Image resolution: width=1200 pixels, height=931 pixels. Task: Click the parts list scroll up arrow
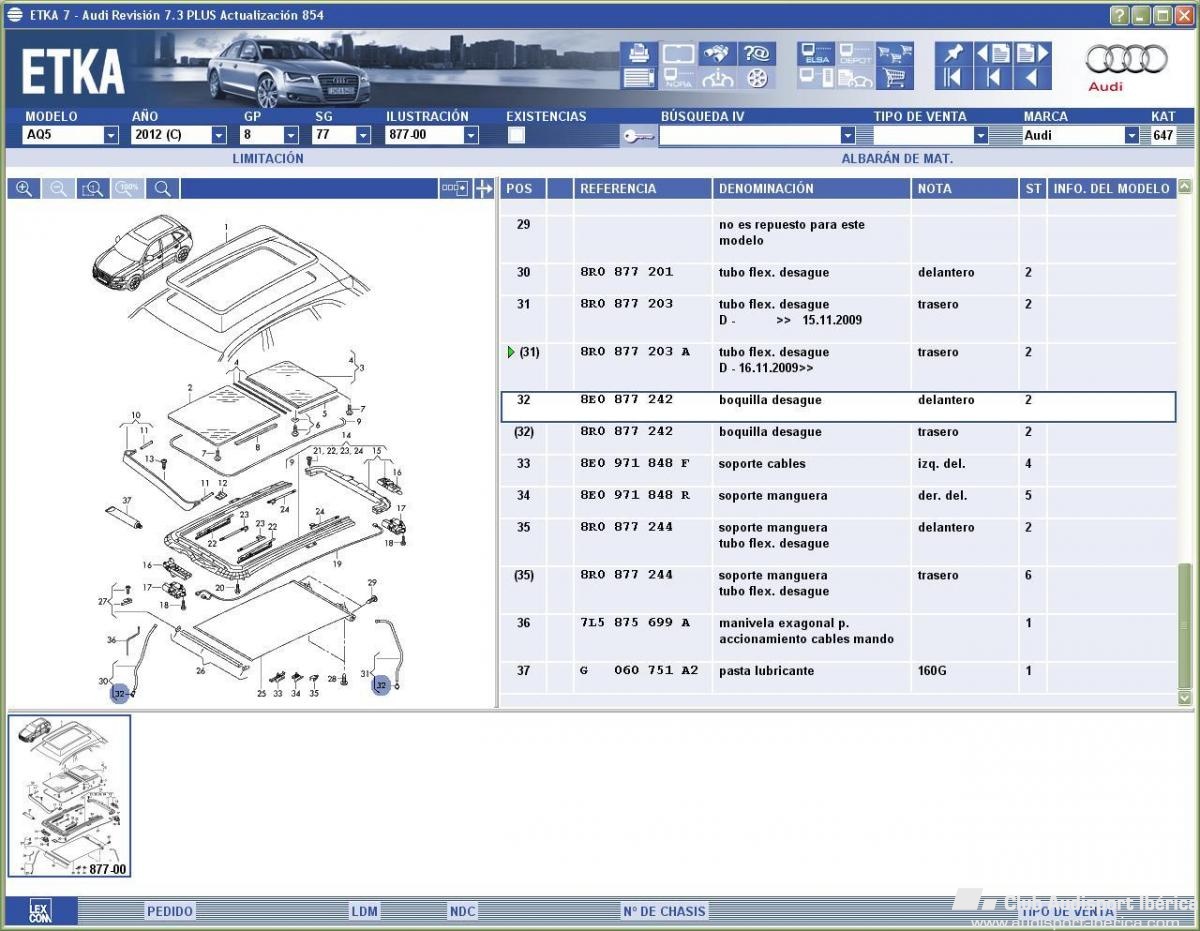pos(1185,186)
